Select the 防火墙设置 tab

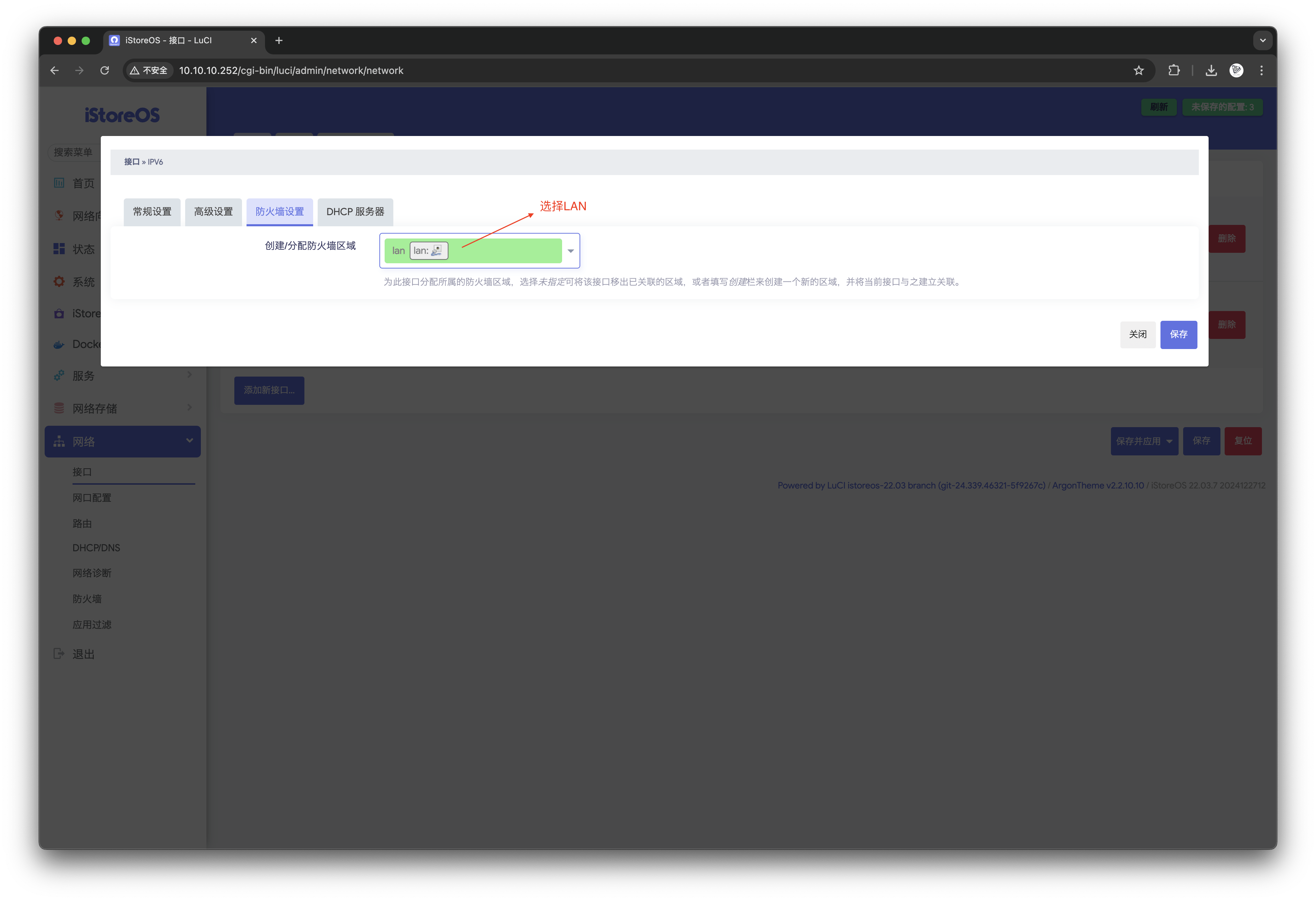(x=279, y=212)
